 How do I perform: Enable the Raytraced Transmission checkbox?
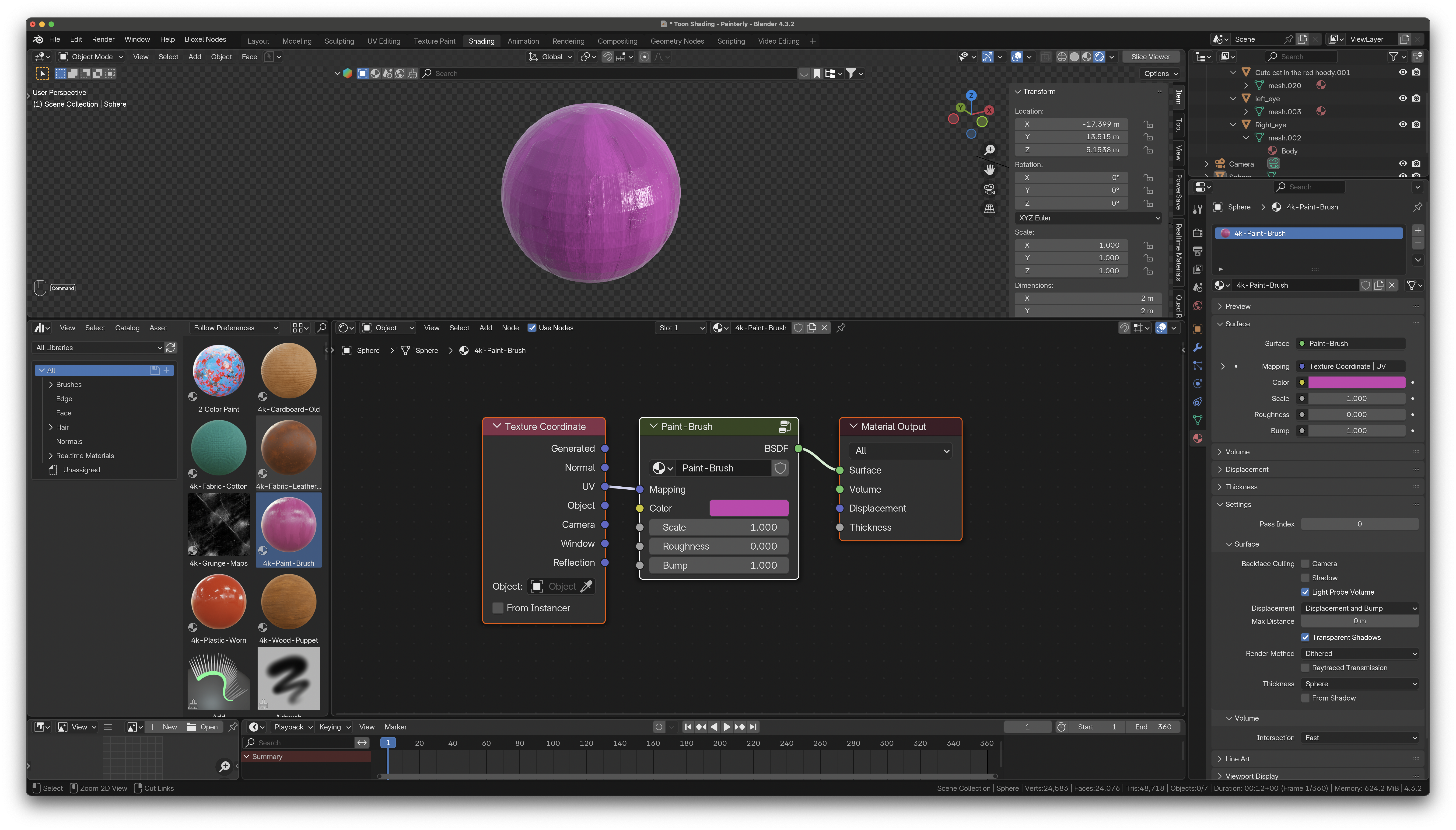click(x=1305, y=668)
